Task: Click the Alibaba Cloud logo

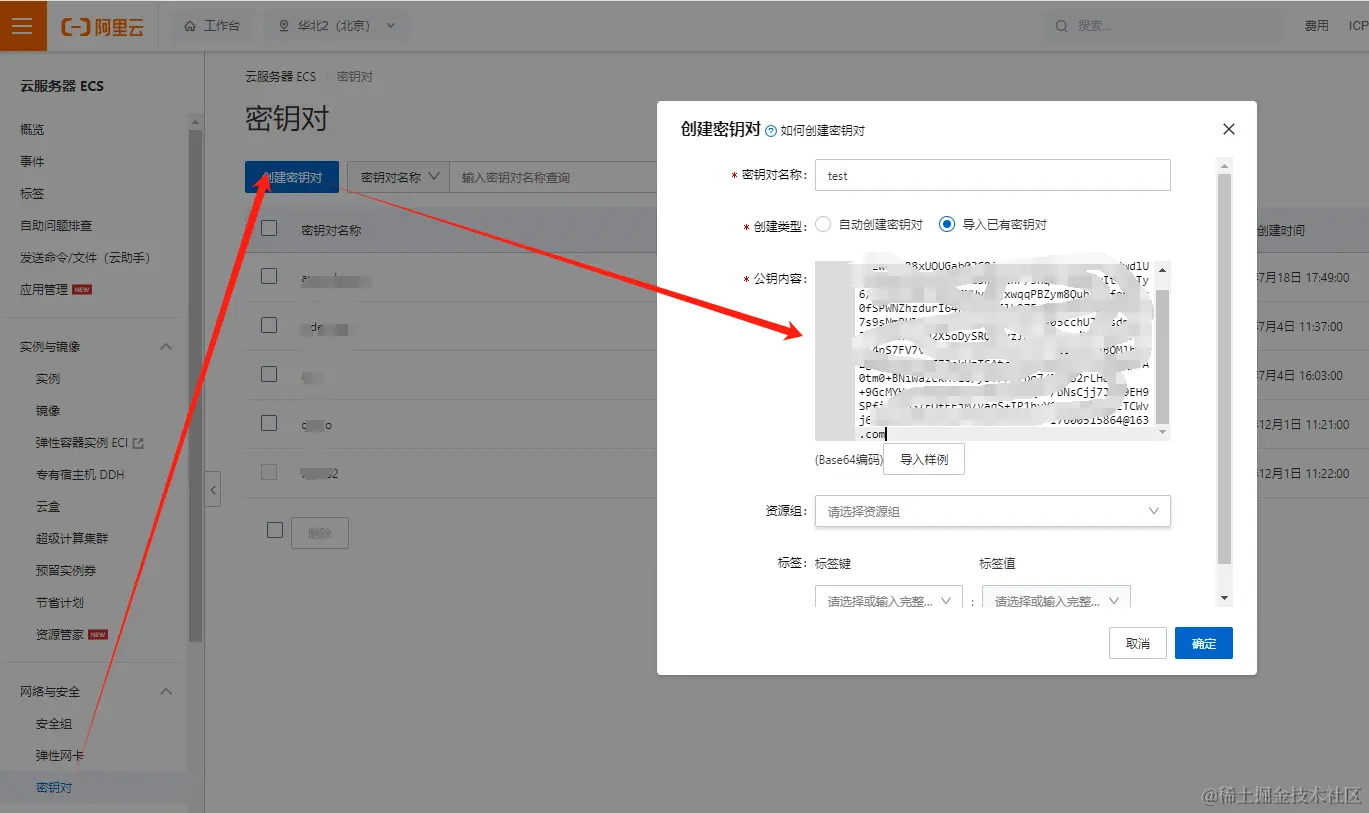Action: [101, 25]
